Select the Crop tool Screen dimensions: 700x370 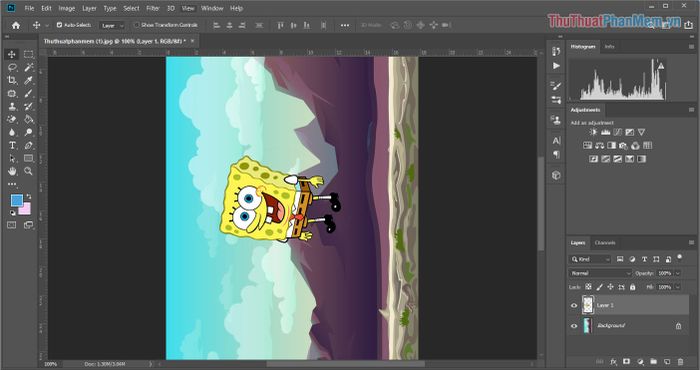12,80
